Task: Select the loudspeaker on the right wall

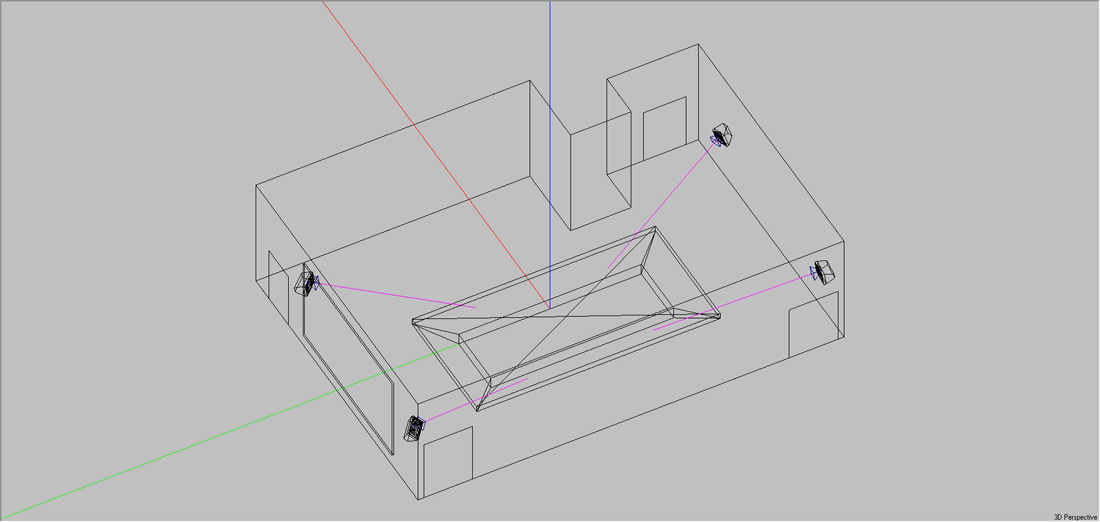Action: [x=823, y=271]
